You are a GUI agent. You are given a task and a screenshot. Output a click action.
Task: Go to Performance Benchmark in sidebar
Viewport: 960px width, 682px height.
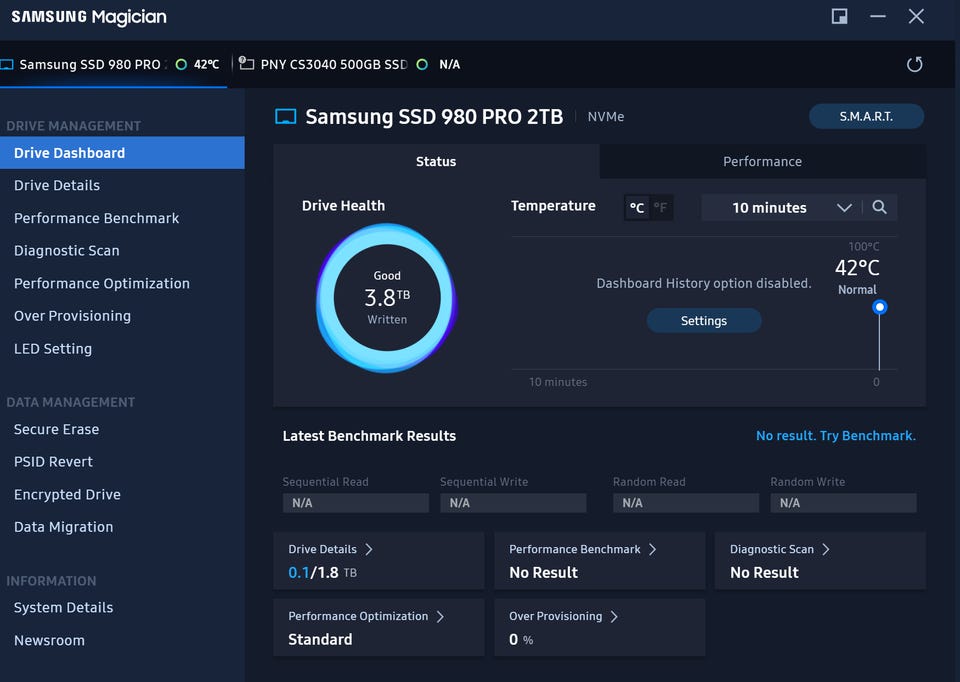[x=122, y=218]
